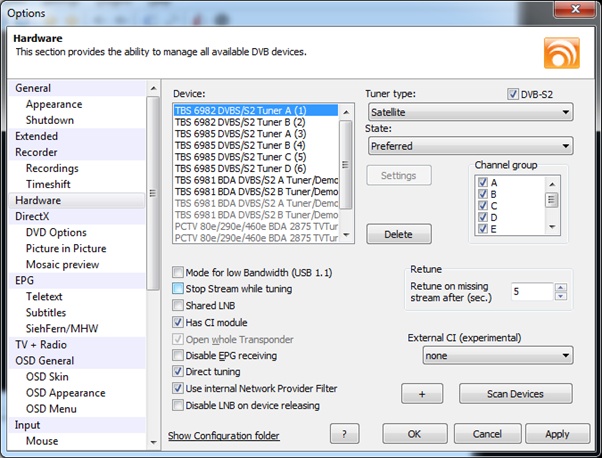
Task: Close the Options dialog window
Action: coord(575,8)
